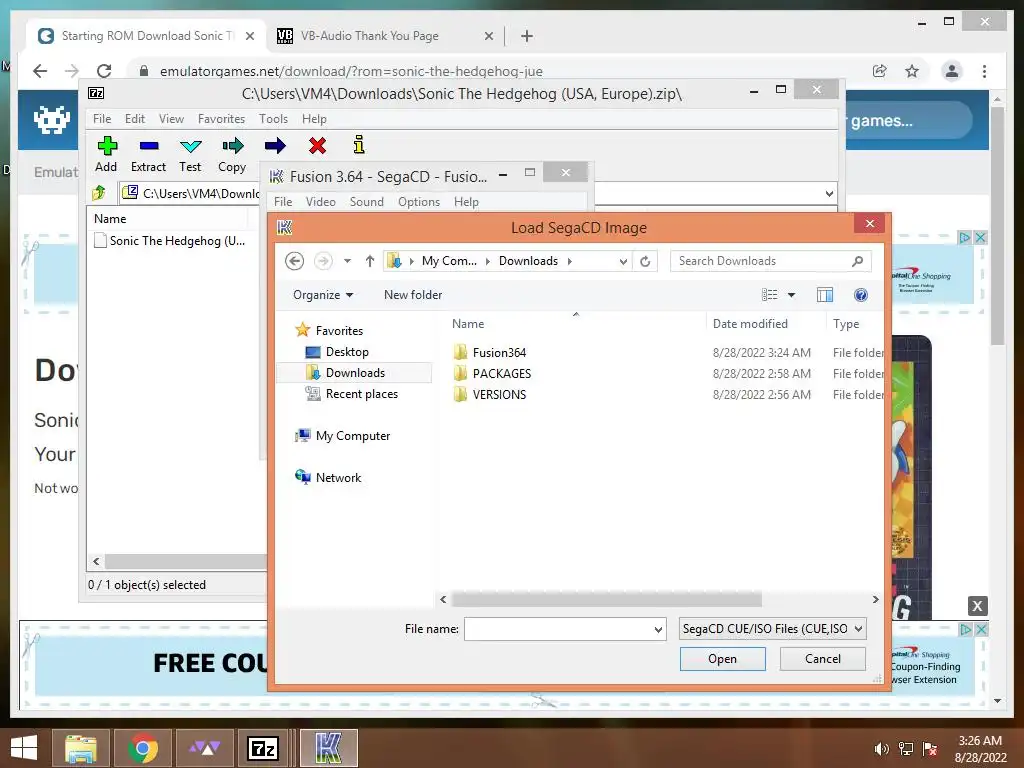
Task: Open Fusion Sound menu
Action: click(366, 202)
